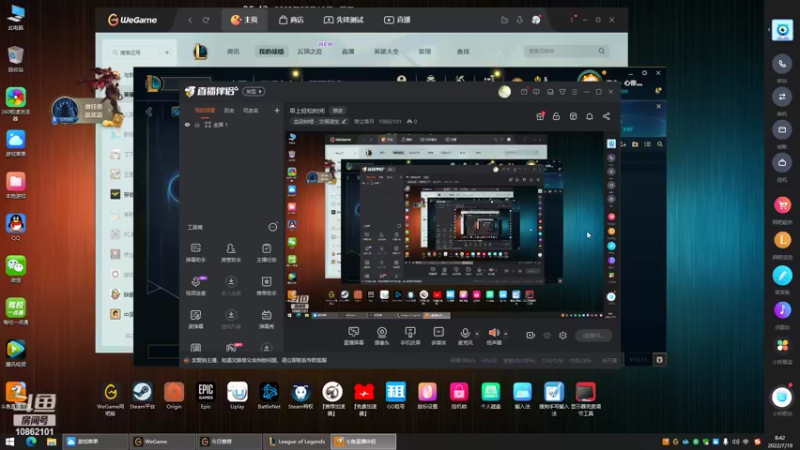The height and width of the screenshot is (450, 800).
Task: Open the 读弹幕 tool in the streaming toolbox
Action: [196, 319]
